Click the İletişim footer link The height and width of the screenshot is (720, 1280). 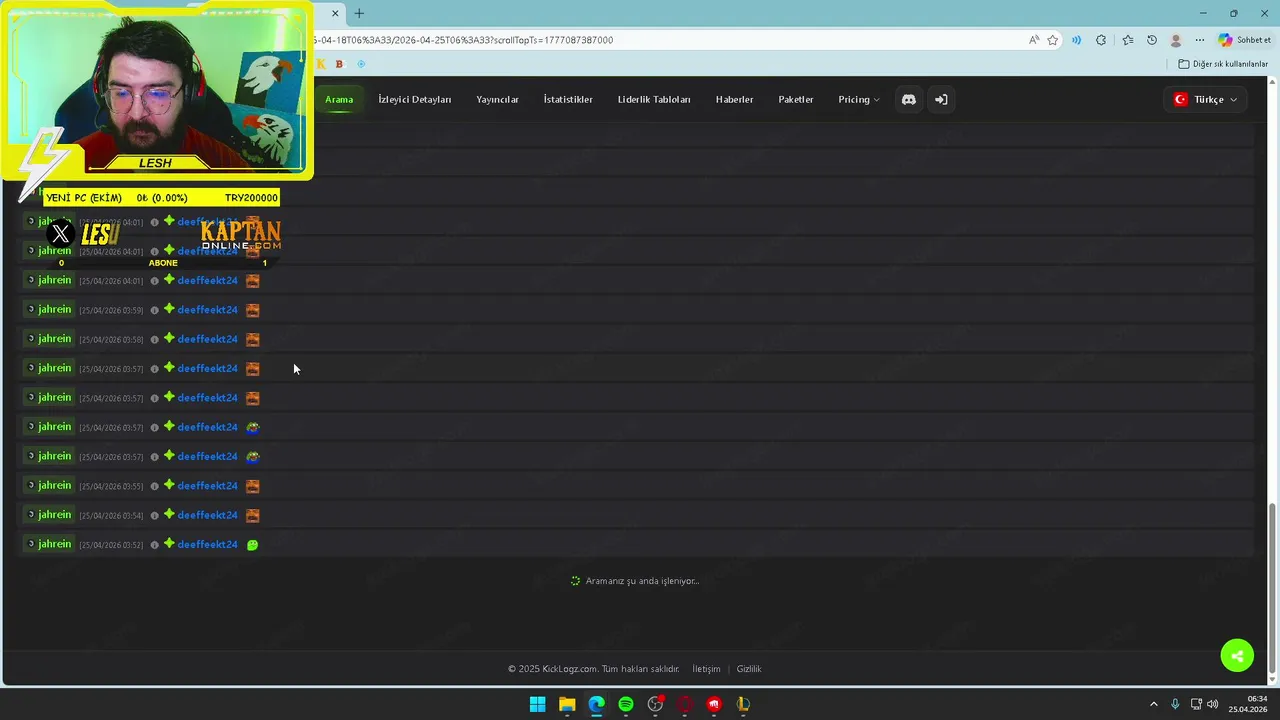pos(706,669)
